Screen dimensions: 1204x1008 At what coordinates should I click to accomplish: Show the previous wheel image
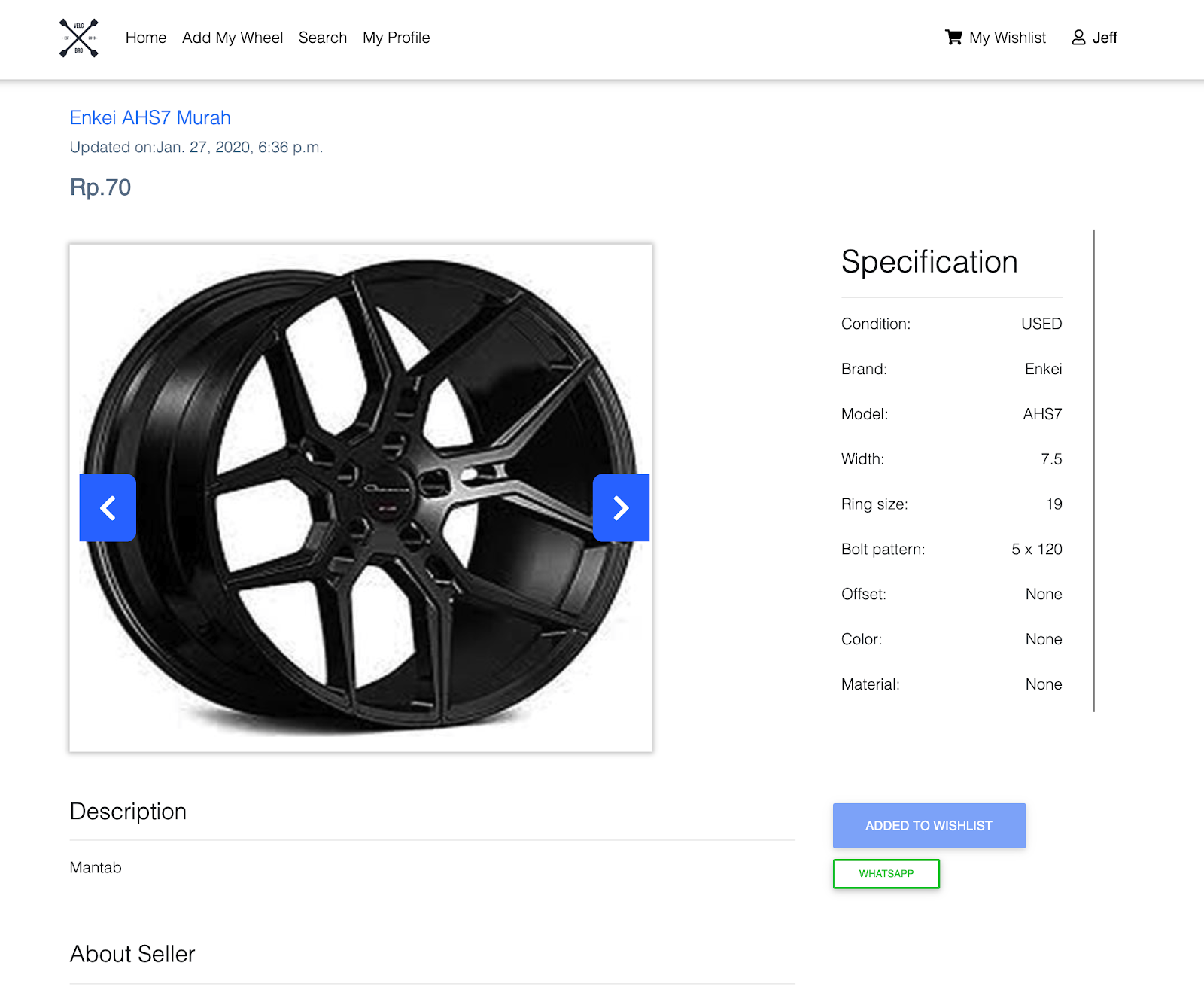(108, 507)
